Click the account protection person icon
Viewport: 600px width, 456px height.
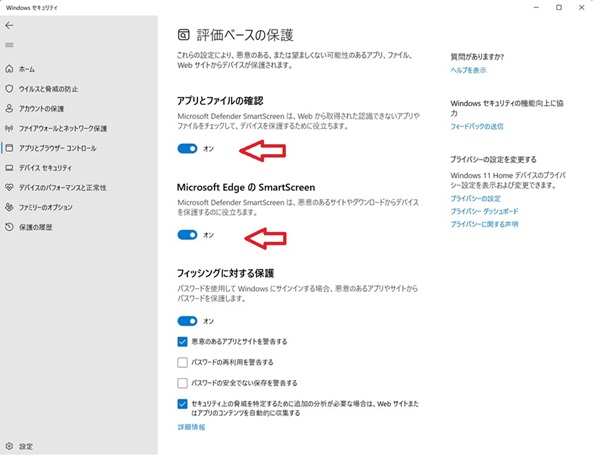tap(9, 108)
